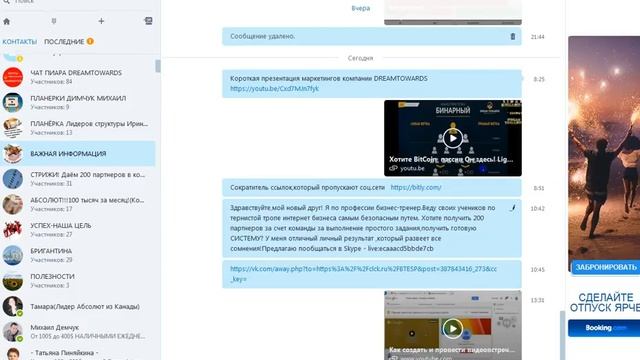Go to the Skype home screen icon

pyautogui.click(x=7, y=21)
